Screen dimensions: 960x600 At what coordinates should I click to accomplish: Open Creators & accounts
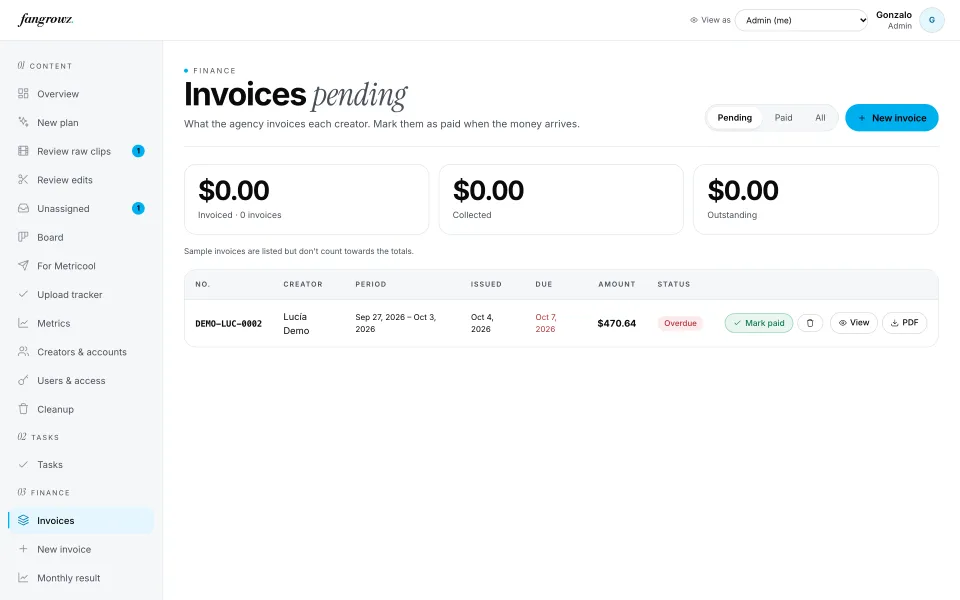[x=81, y=352]
